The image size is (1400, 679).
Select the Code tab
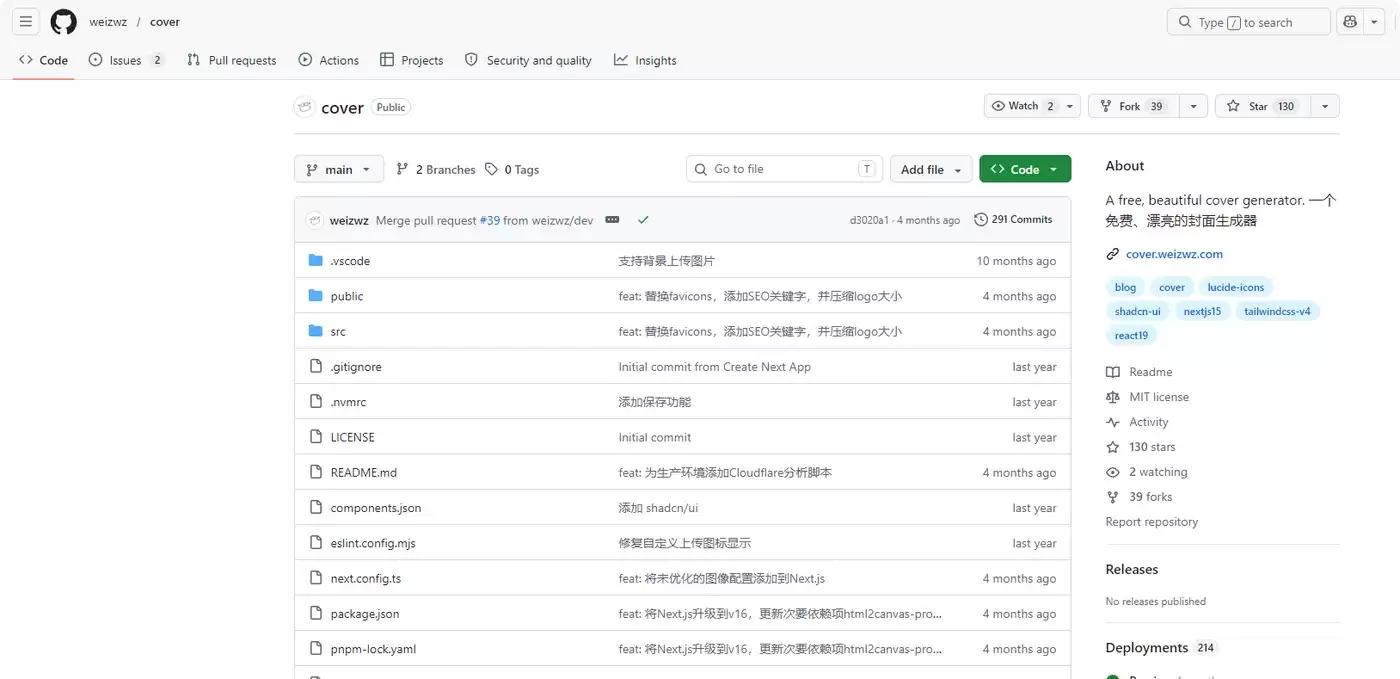[x=43, y=60]
